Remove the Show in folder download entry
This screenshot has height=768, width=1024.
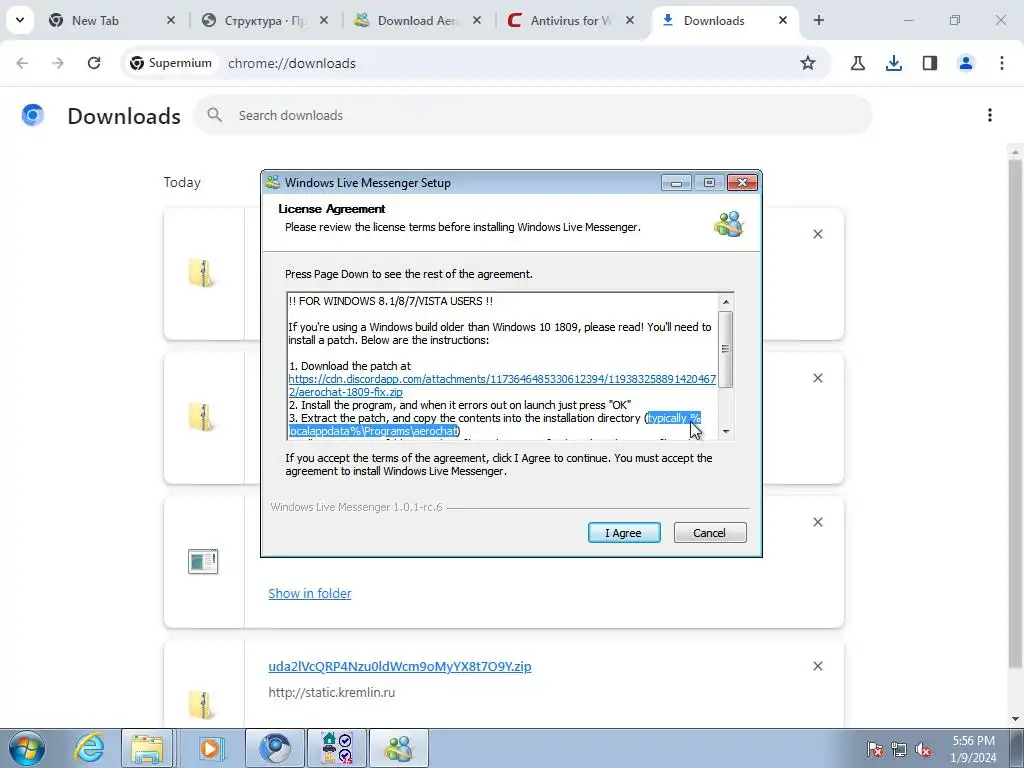tap(818, 522)
